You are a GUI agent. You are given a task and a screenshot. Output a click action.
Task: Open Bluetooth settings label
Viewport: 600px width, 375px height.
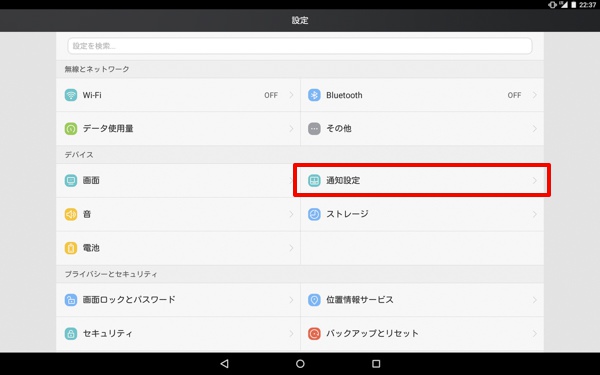point(344,95)
